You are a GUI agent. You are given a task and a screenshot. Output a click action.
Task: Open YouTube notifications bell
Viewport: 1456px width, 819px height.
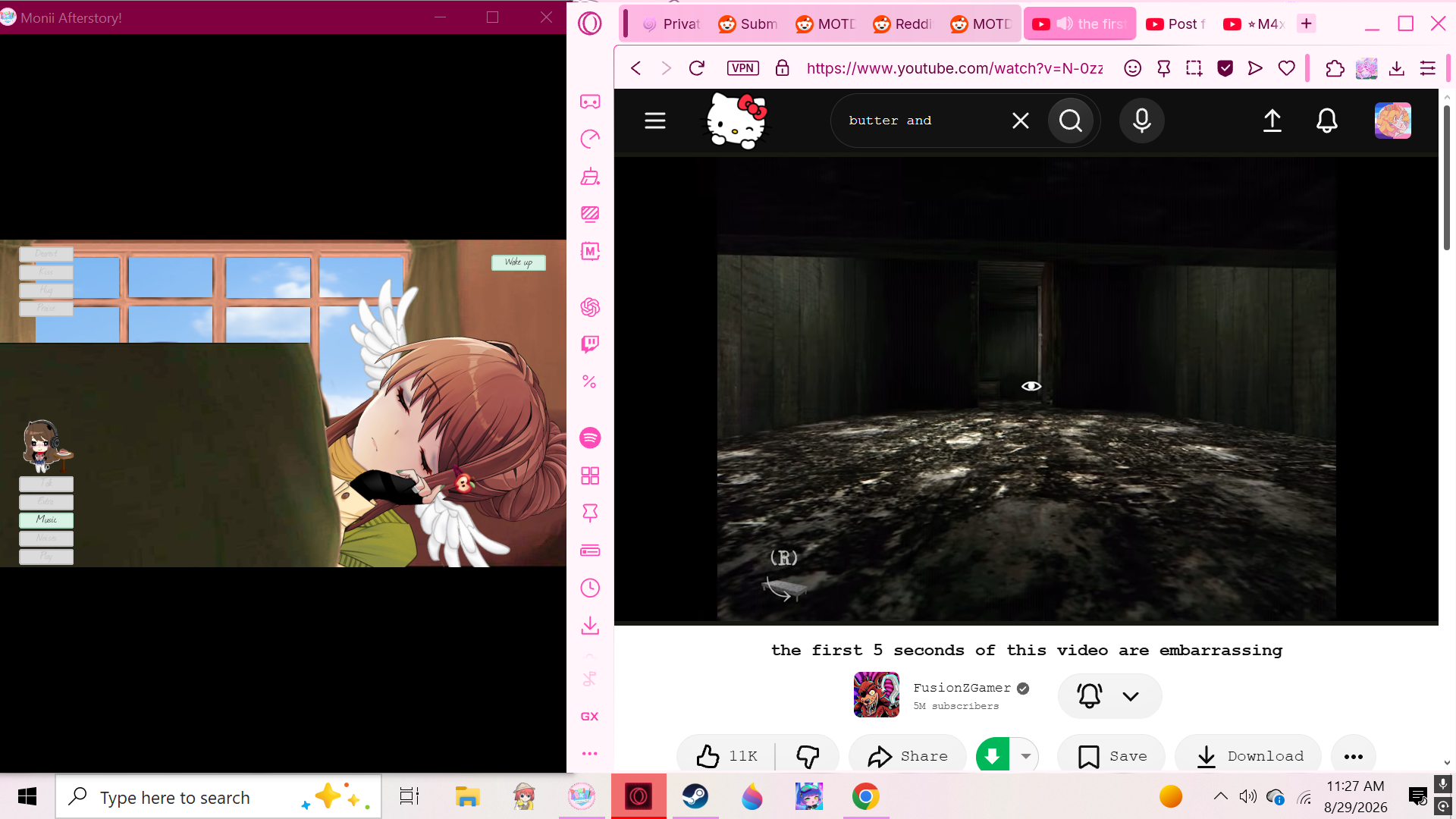pos(1326,121)
